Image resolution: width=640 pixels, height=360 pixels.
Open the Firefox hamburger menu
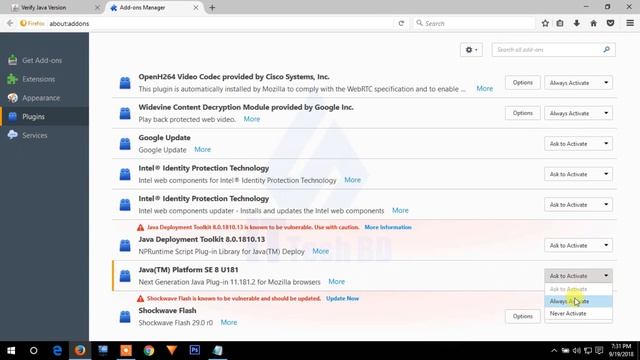point(630,23)
